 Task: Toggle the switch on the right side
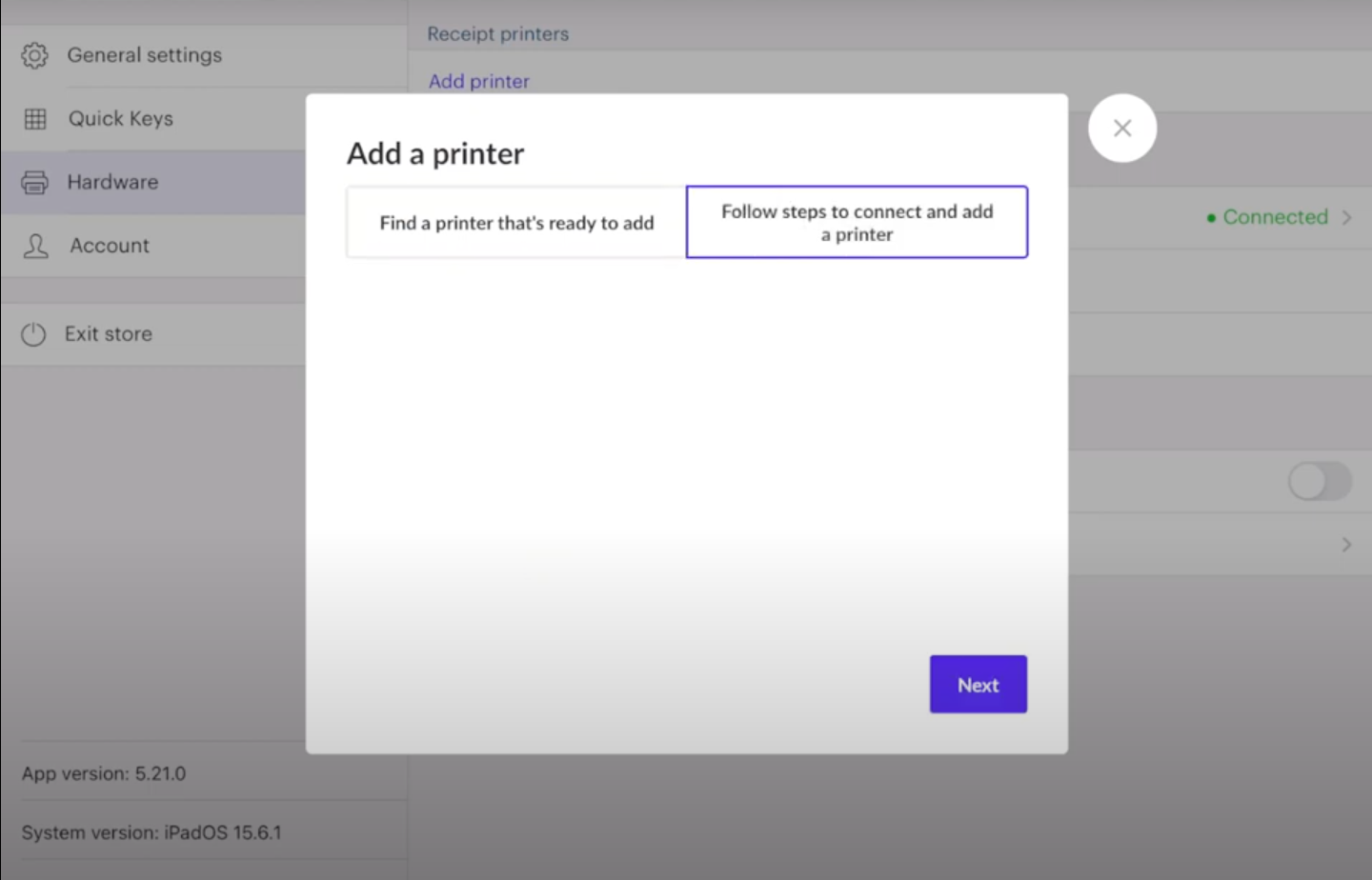tap(1319, 481)
